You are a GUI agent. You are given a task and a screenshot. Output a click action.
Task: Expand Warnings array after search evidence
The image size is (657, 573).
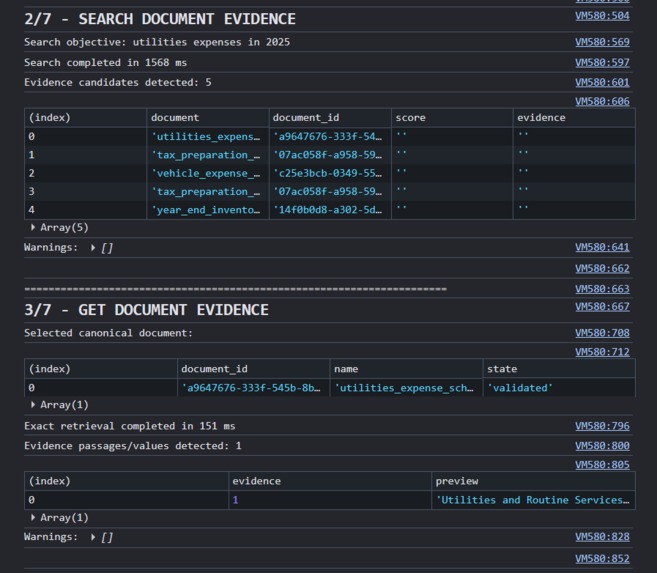coord(93,248)
